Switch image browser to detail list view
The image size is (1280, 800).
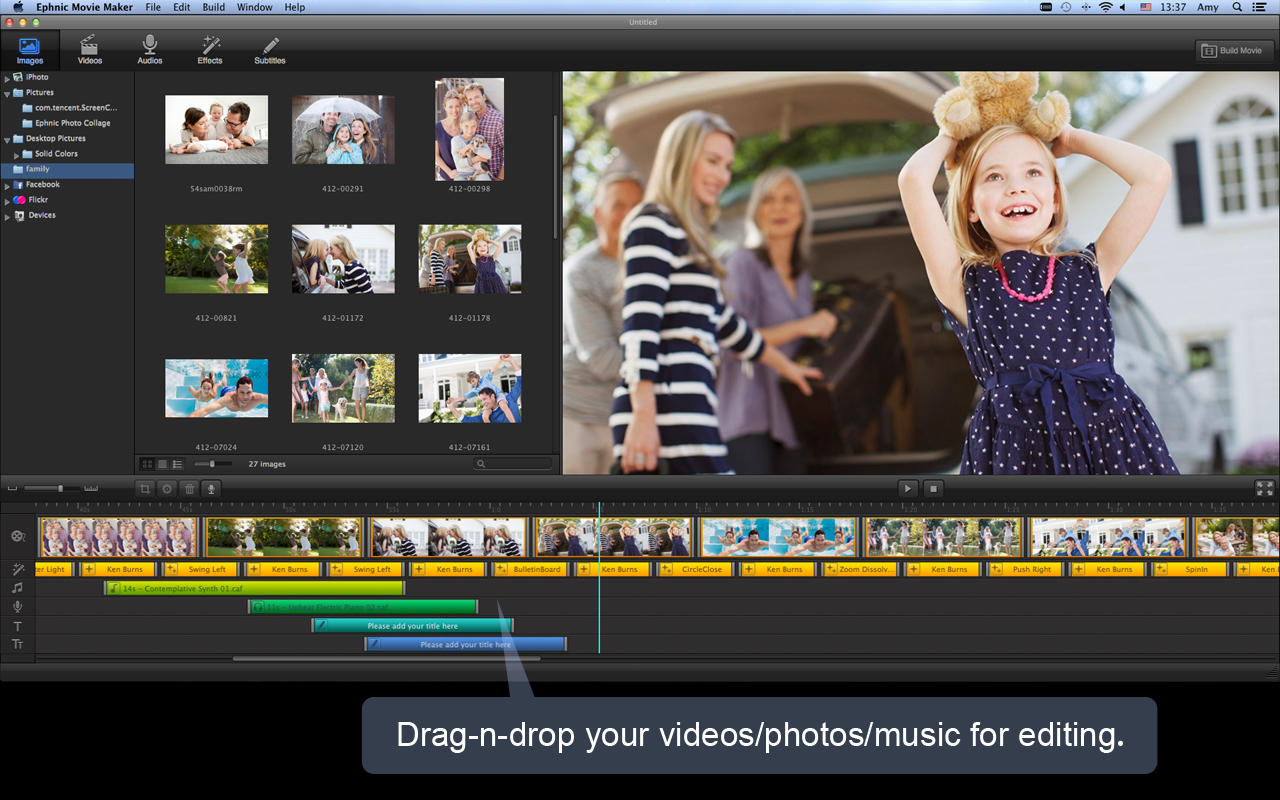[x=177, y=464]
